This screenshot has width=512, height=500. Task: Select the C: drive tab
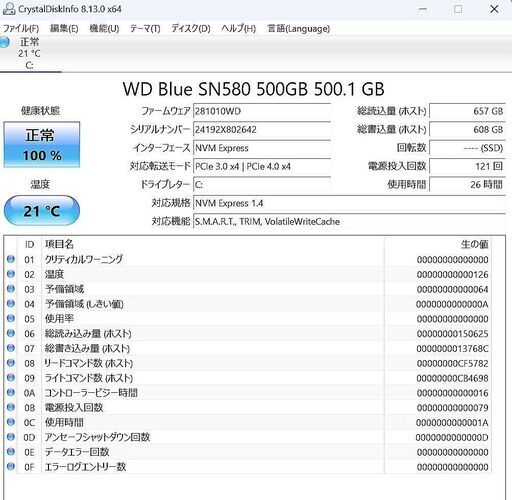[x=29, y=54]
